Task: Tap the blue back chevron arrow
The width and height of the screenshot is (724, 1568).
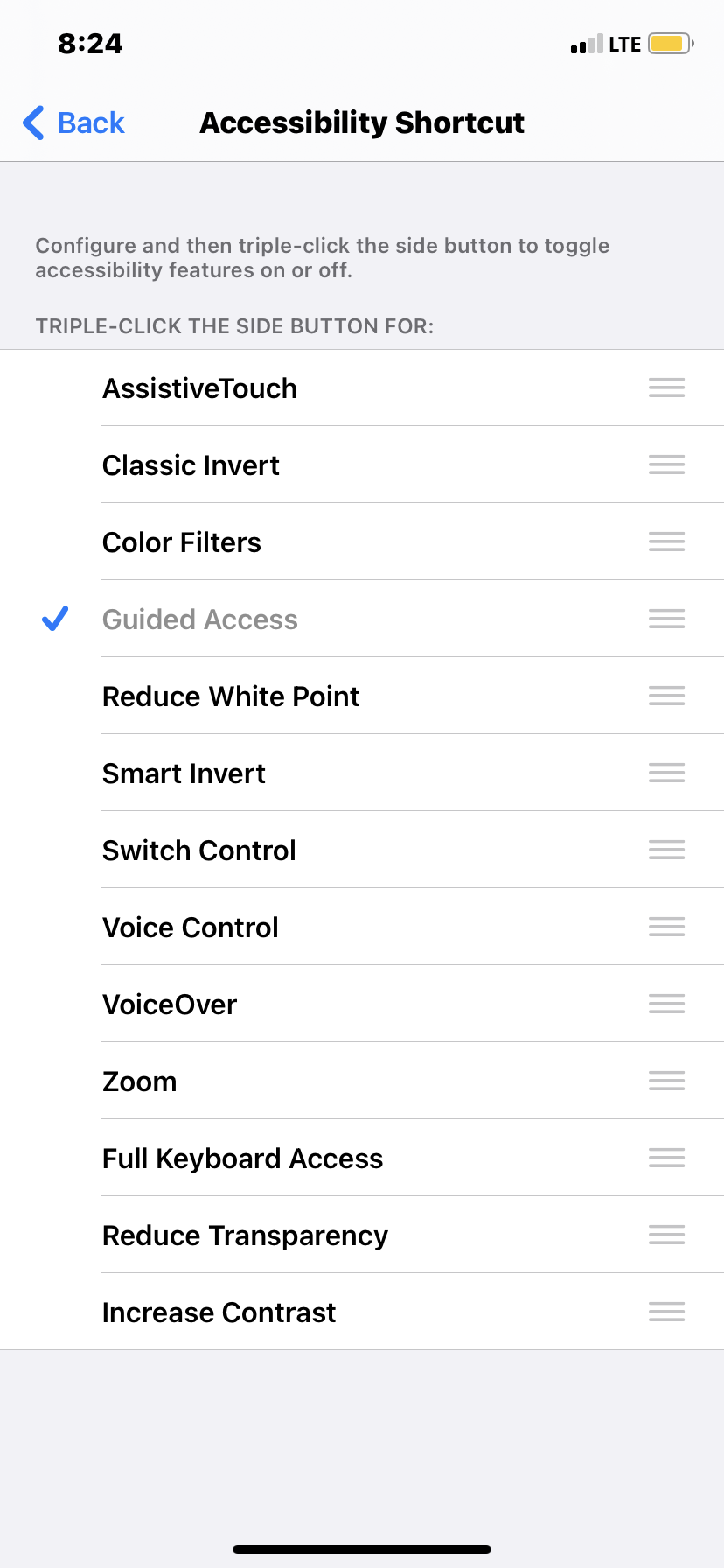Action: [x=33, y=122]
